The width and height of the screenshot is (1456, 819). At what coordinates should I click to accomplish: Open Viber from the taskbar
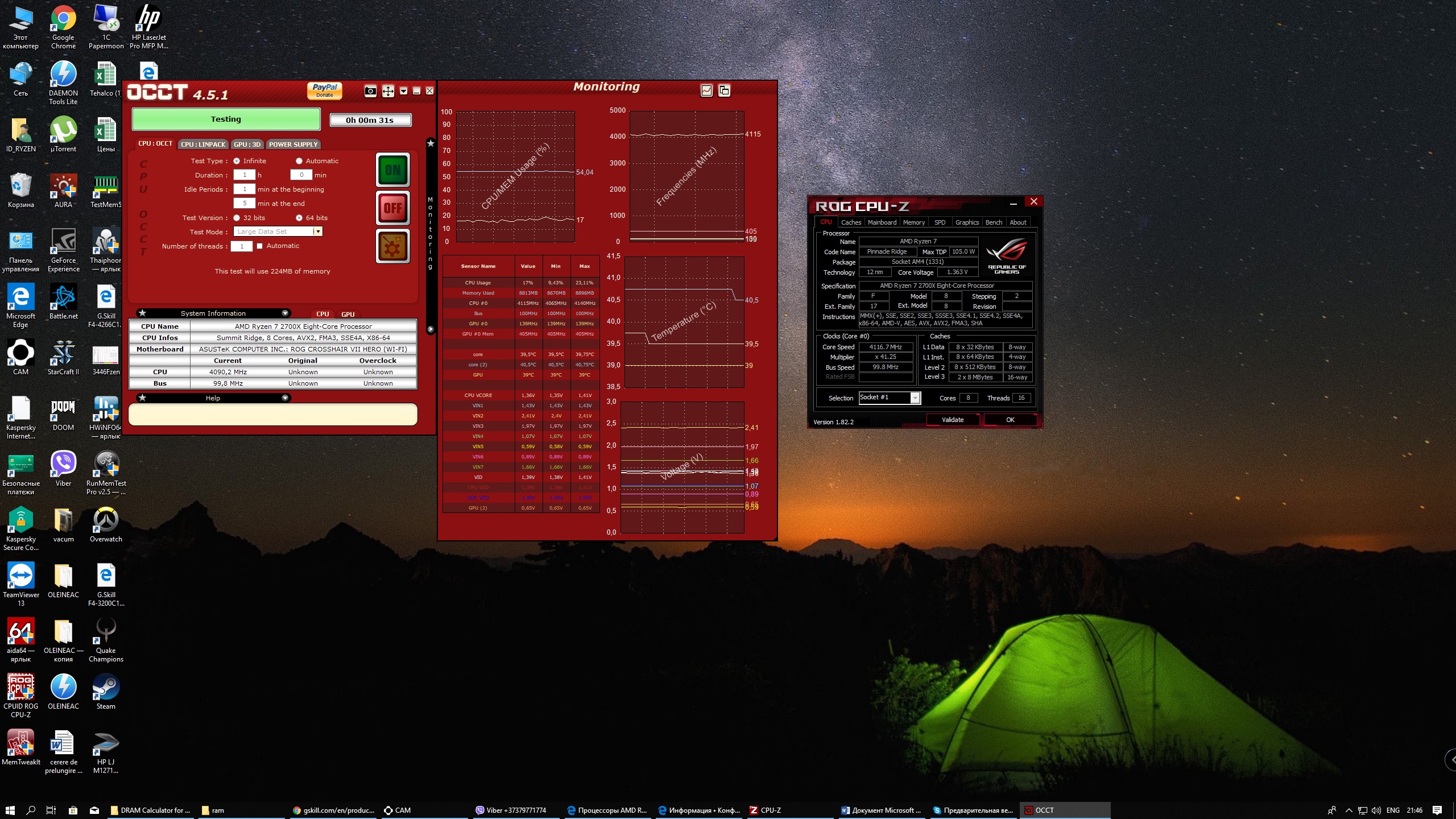point(512,810)
